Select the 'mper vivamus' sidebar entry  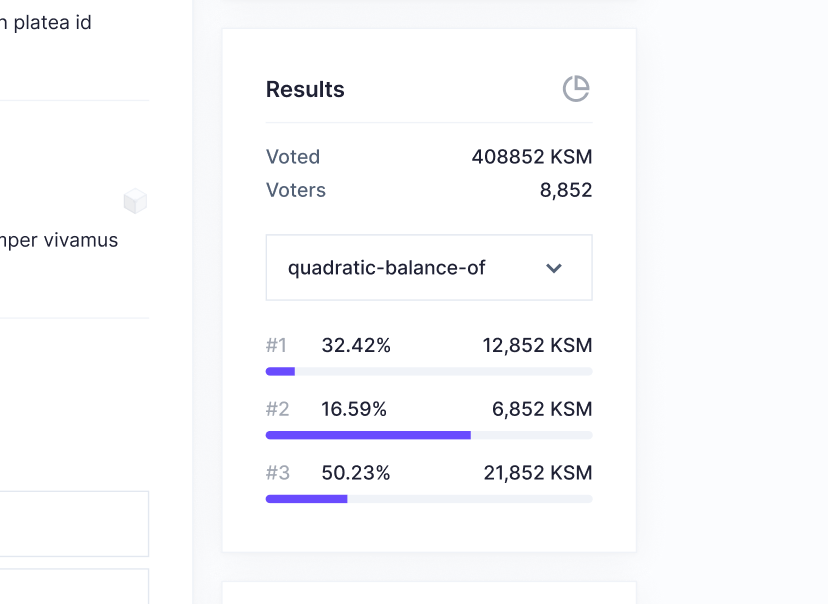click(x=60, y=240)
